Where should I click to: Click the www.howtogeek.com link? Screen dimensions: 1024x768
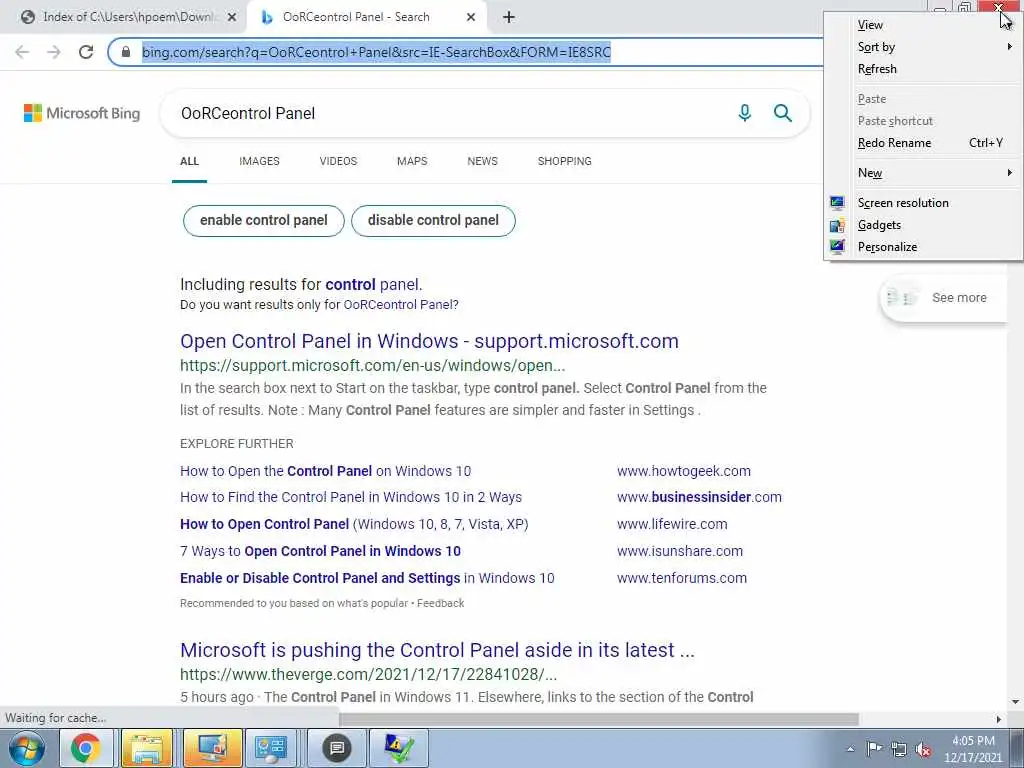[x=684, y=471]
